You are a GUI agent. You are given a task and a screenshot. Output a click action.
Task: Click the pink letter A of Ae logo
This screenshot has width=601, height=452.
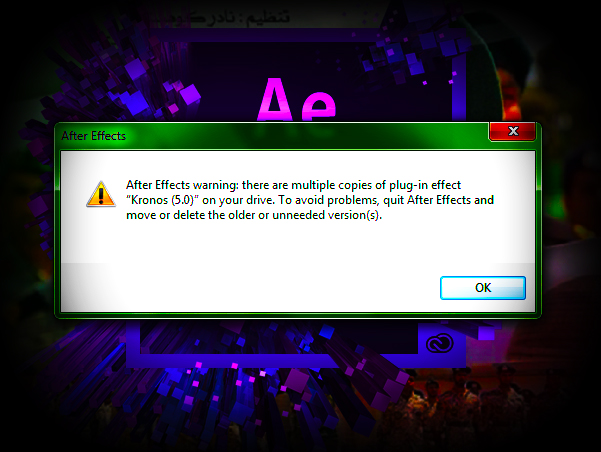[275, 100]
